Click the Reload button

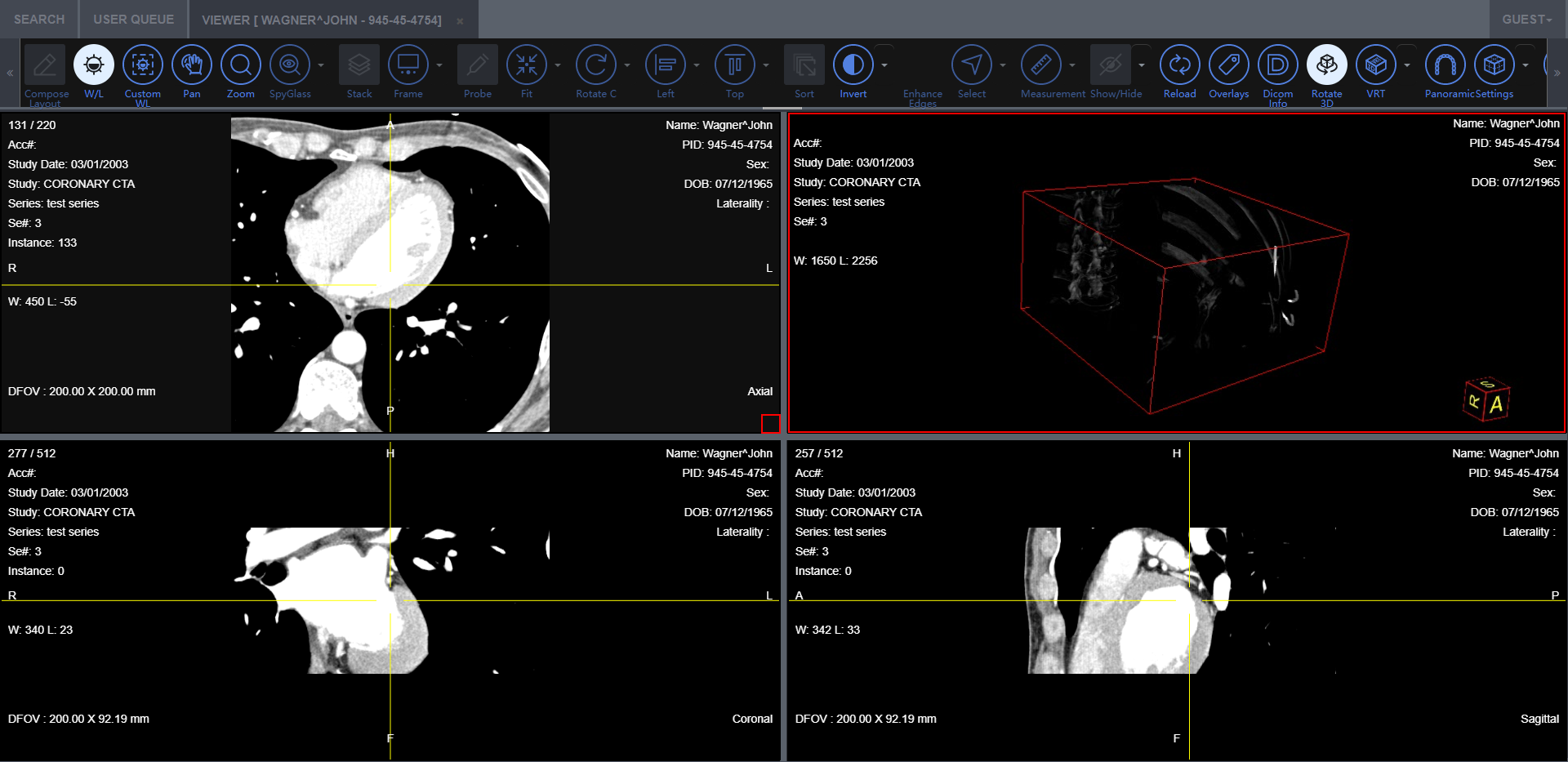pyautogui.click(x=1179, y=65)
